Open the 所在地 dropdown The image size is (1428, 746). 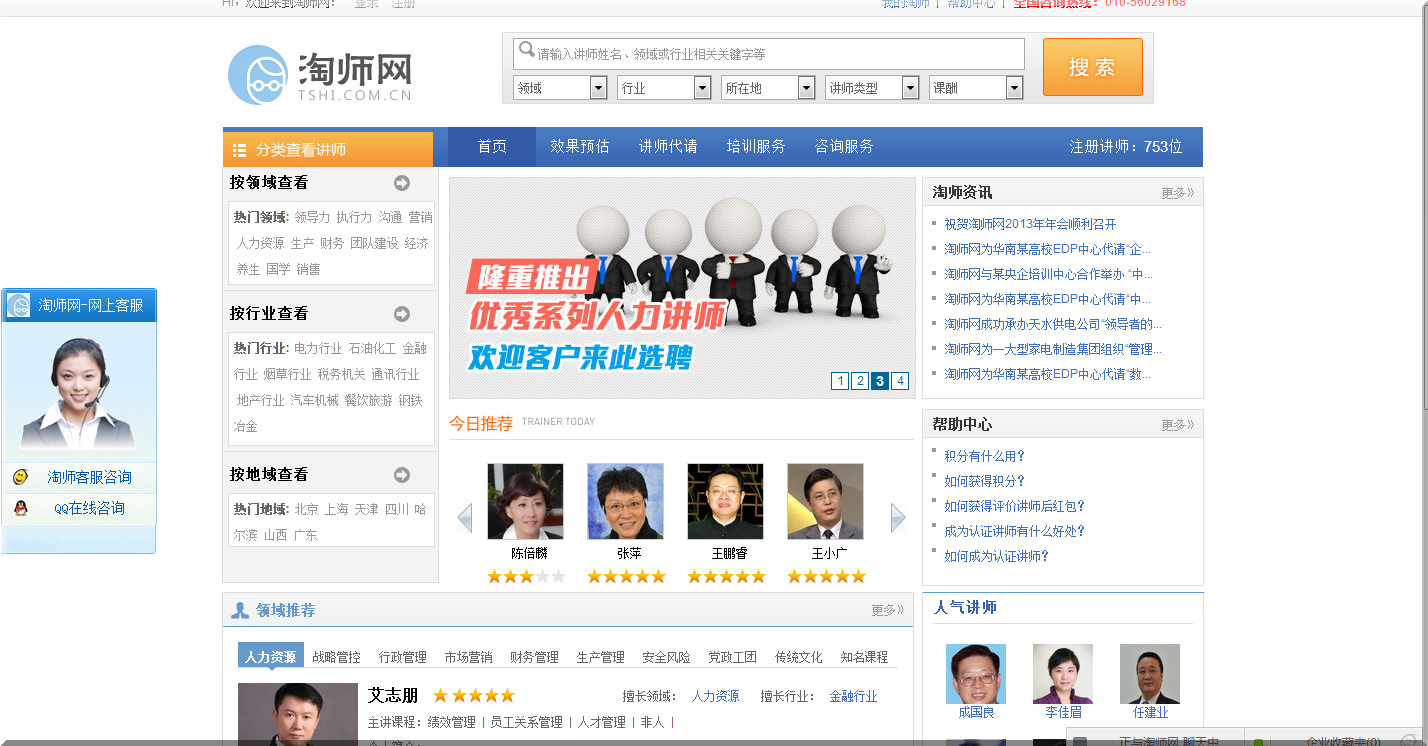tap(768, 88)
